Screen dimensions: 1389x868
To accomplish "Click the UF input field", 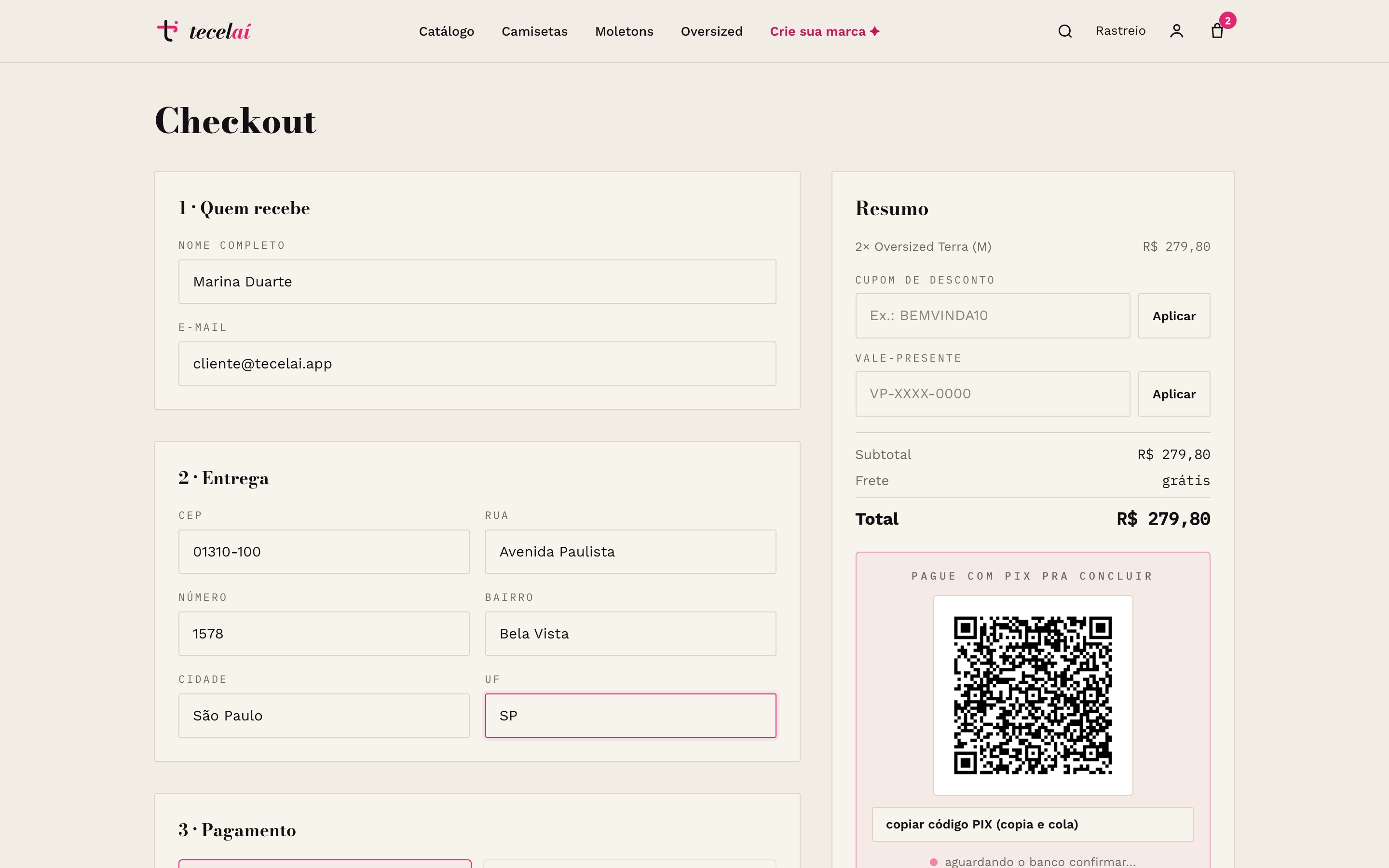I will click(x=630, y=716).
